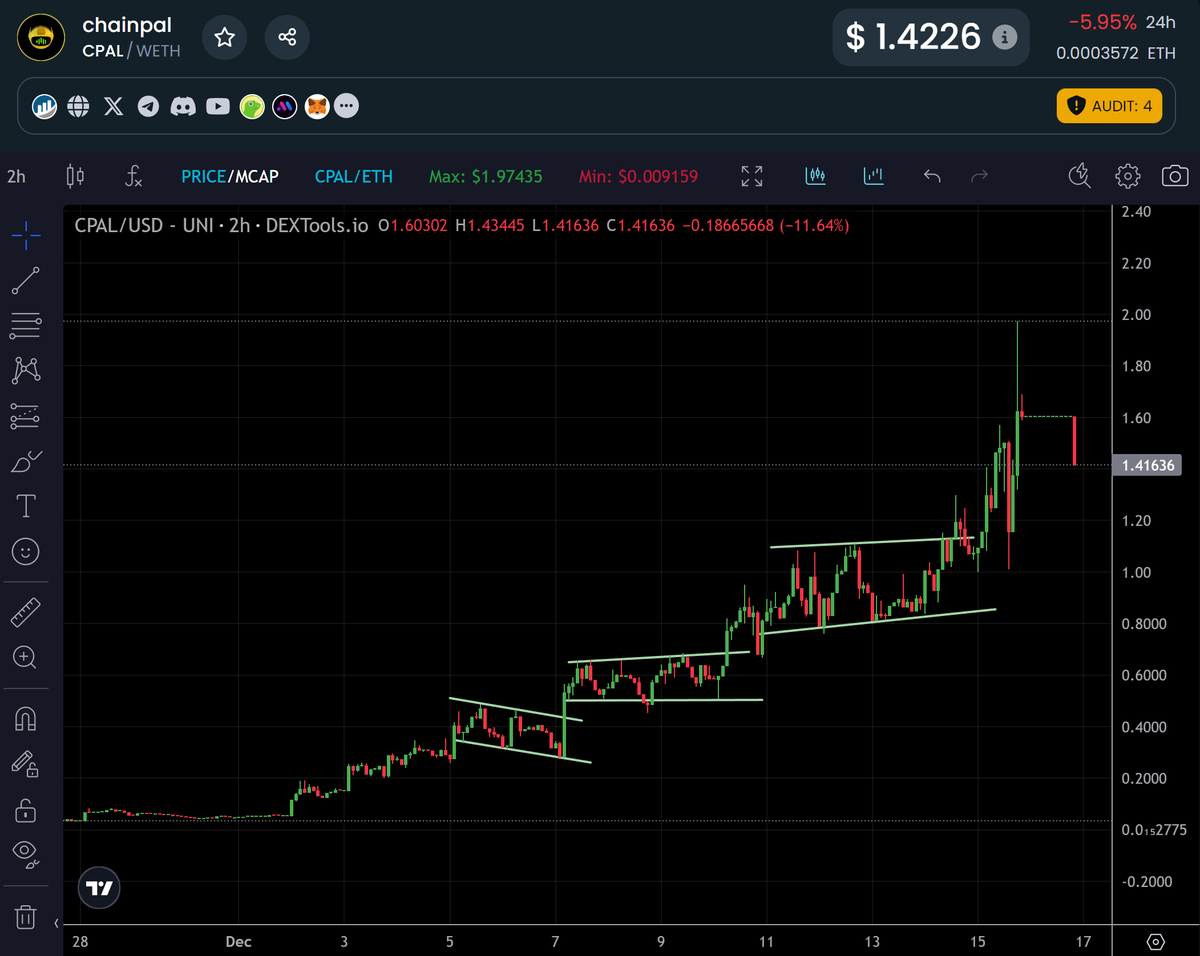Open the fx indicators menu

click(x=133, y=177)
